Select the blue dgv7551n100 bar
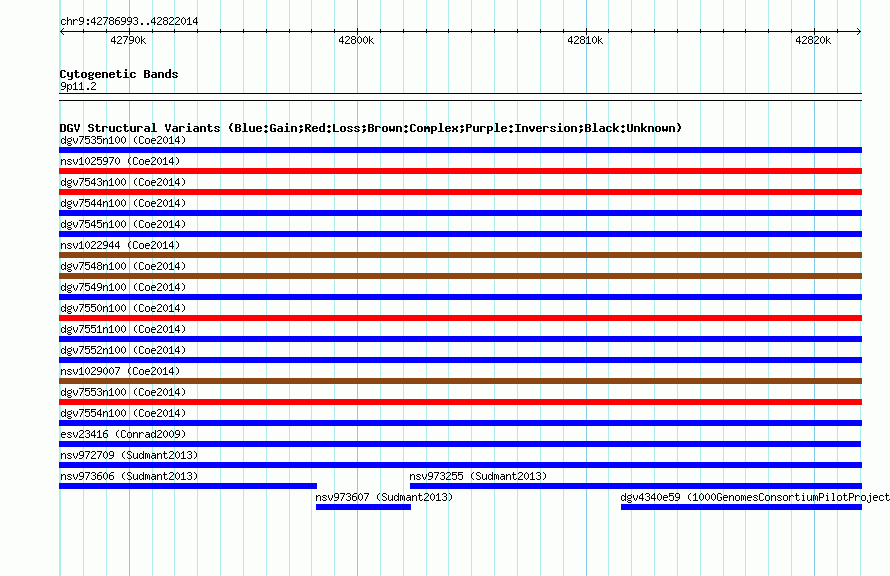The width and height of the screenshot is (890, 576). pyautogui.click(x=460, y=339)
